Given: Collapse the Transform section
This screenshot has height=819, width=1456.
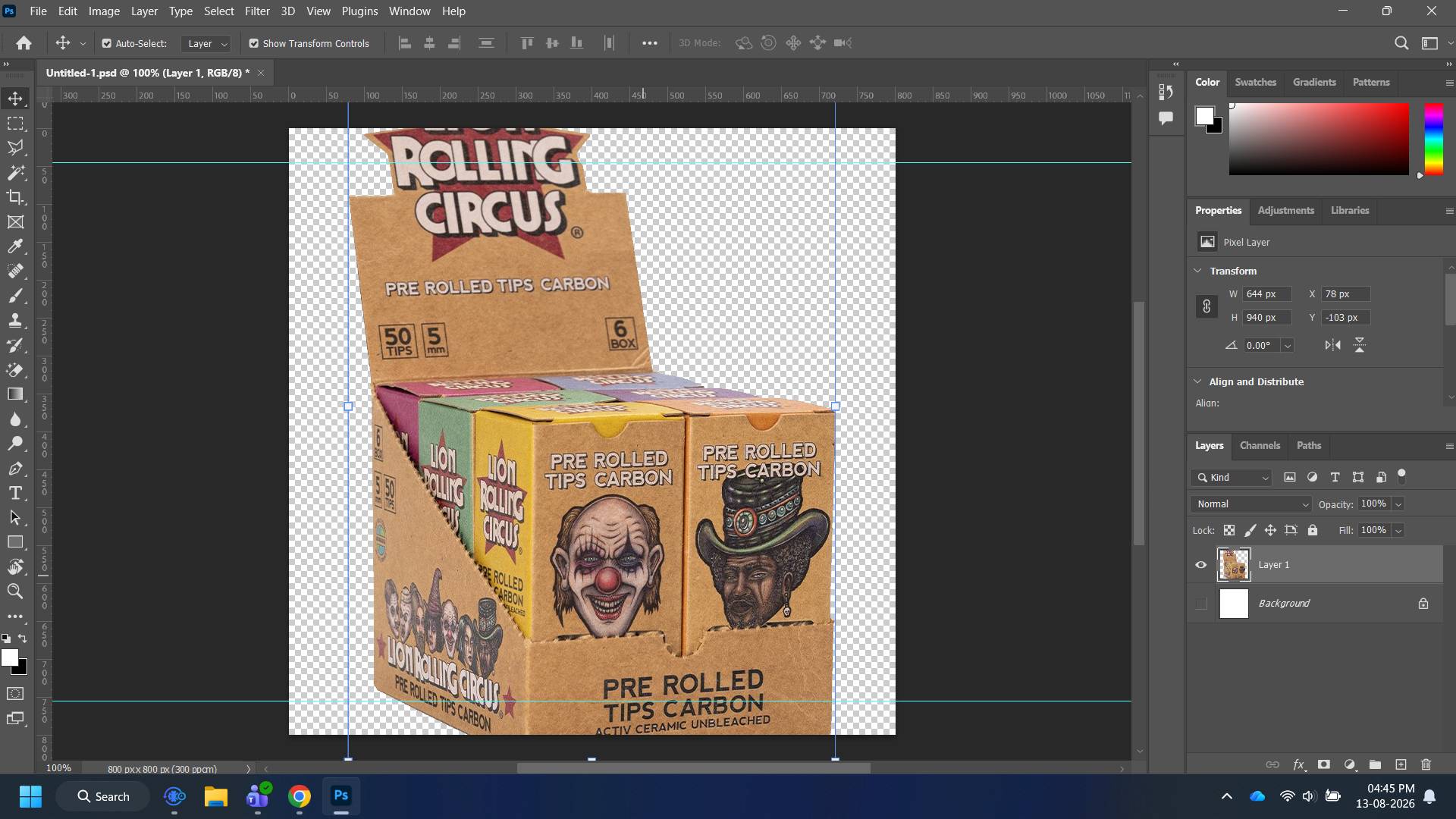Looking at the screenshot, I should 1198,271.
